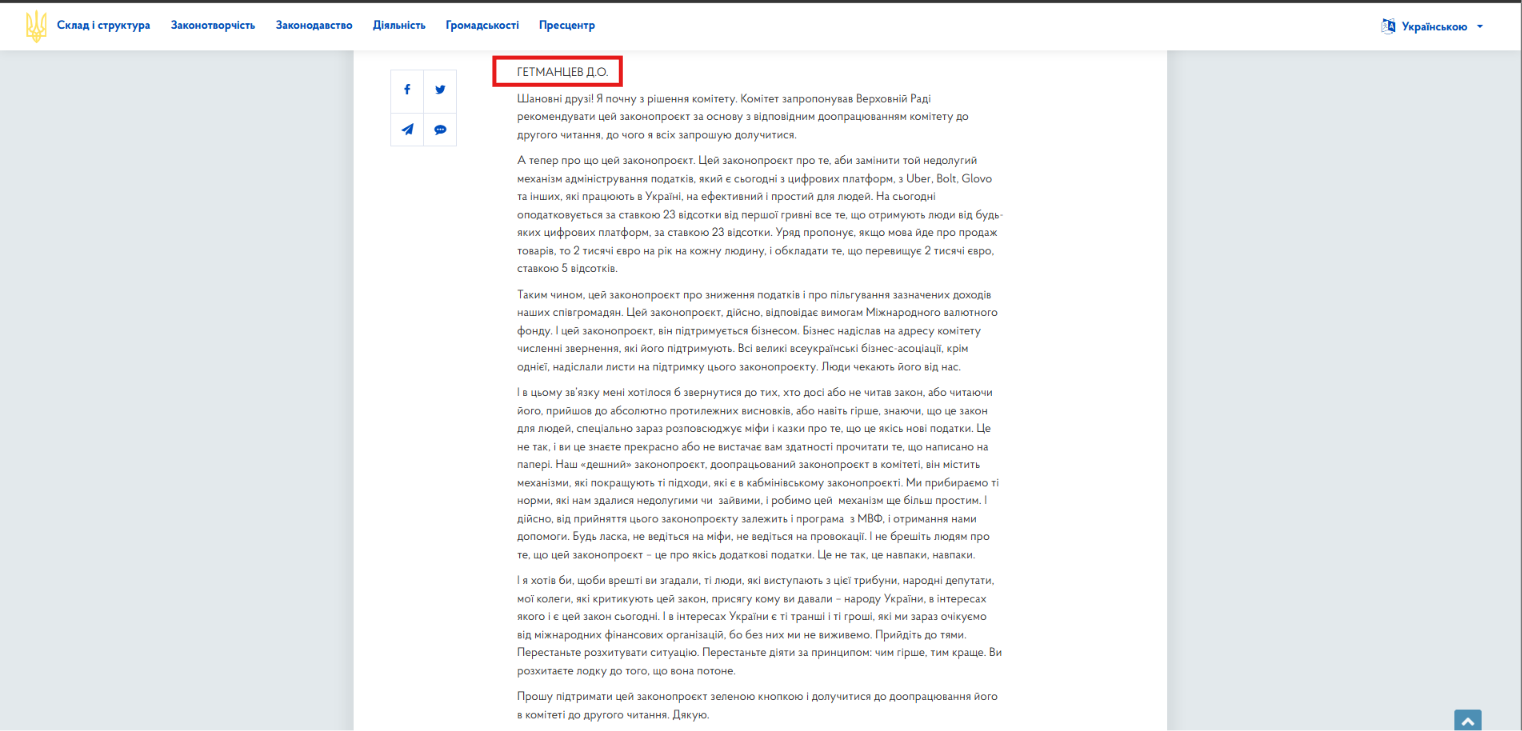The width and height of the screenshot is (1522, 731).
Task: Click the paragraph starting with Шановні друзі
Action: point(743,116)
